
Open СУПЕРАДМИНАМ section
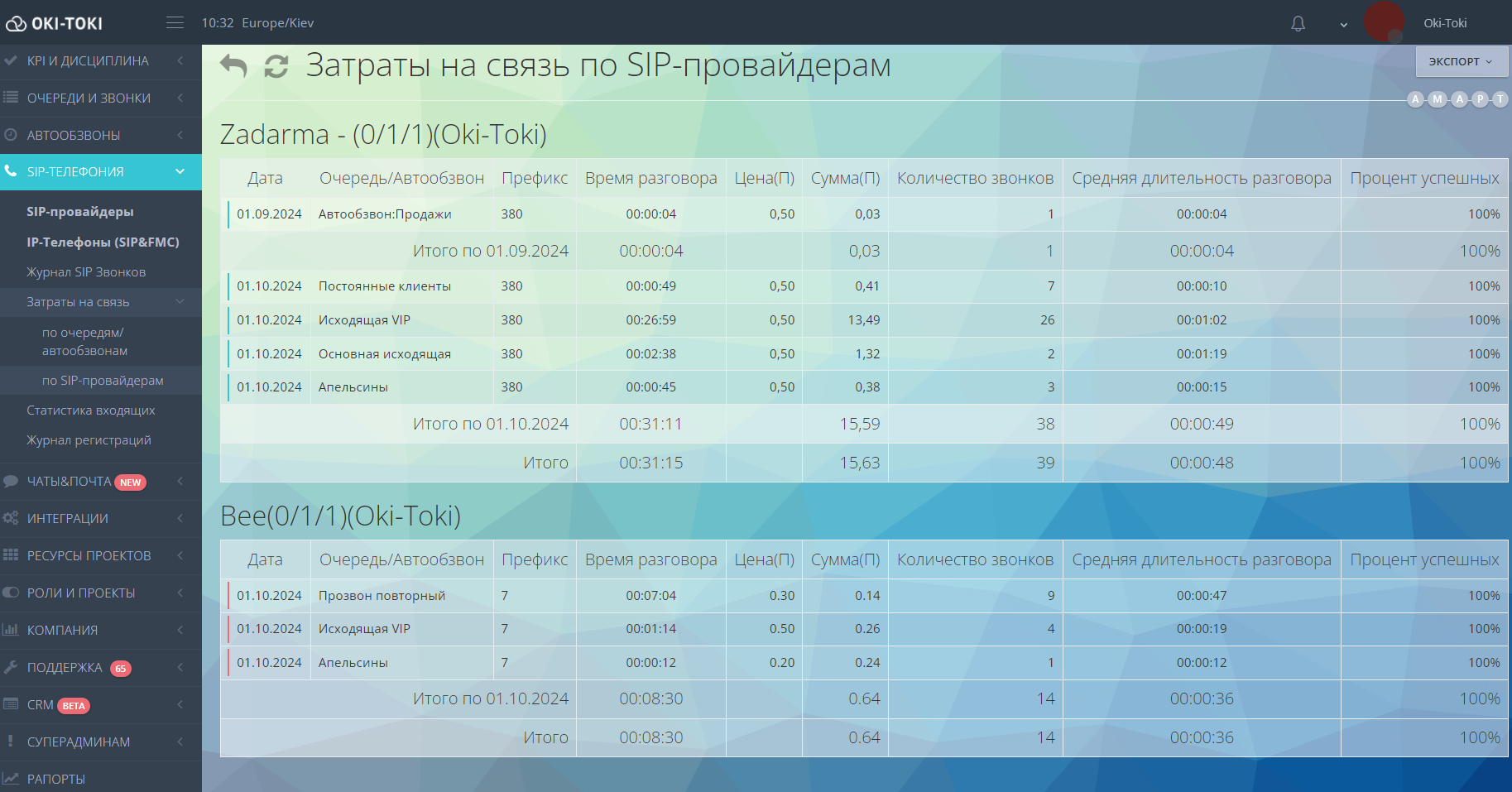101,742
